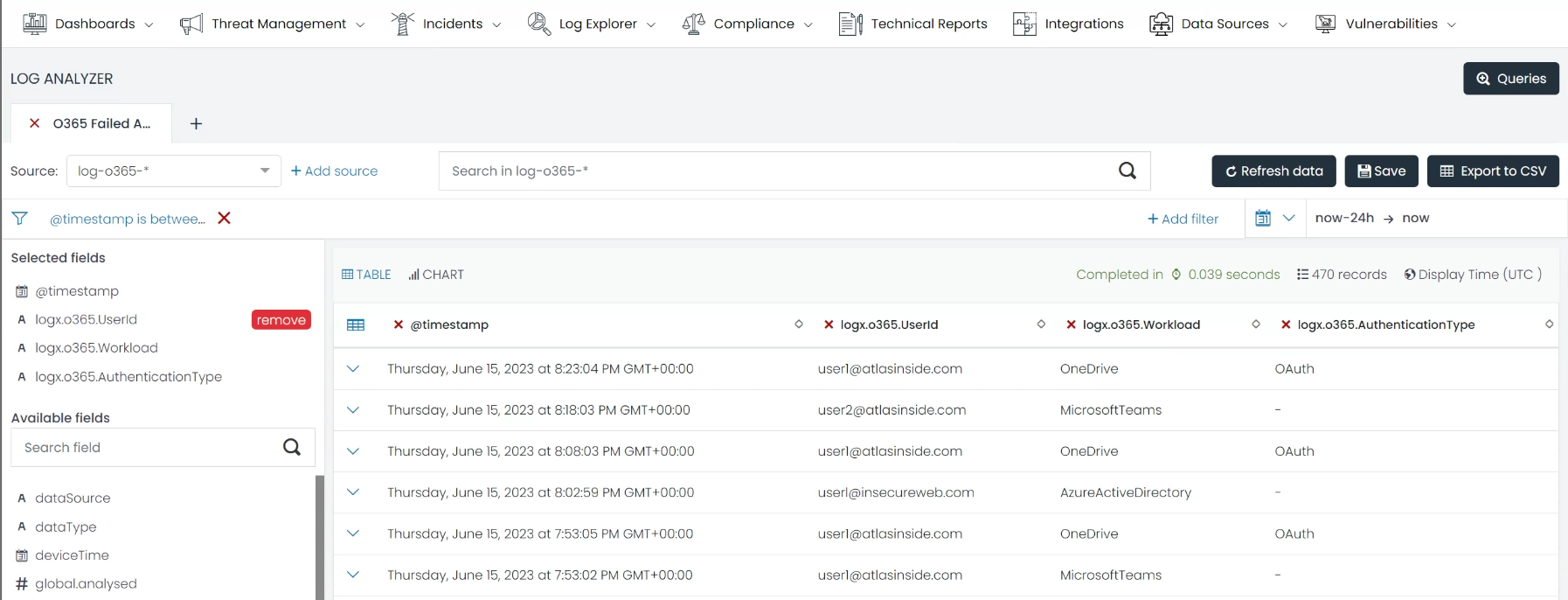This screenshot has width=1568, height=600.
Task: Open the Threat Management menu
Action: point(272,24)
